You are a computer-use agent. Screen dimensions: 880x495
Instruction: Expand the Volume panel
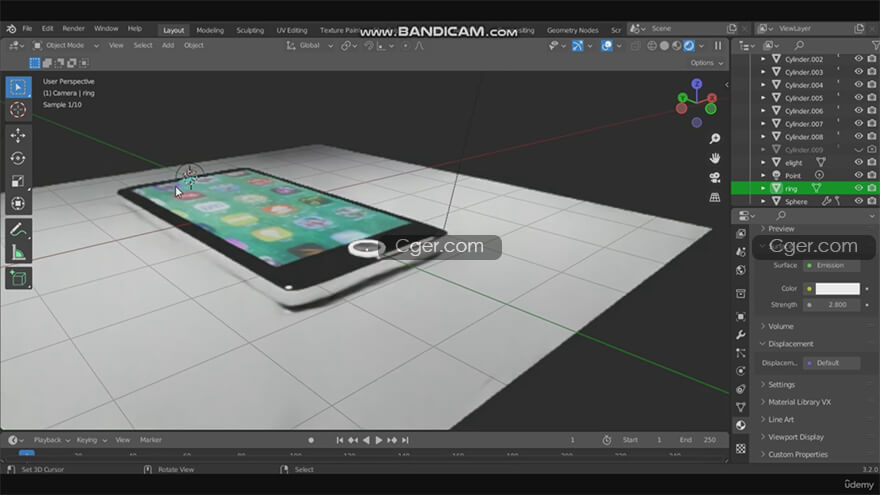(x=781, y=326)
